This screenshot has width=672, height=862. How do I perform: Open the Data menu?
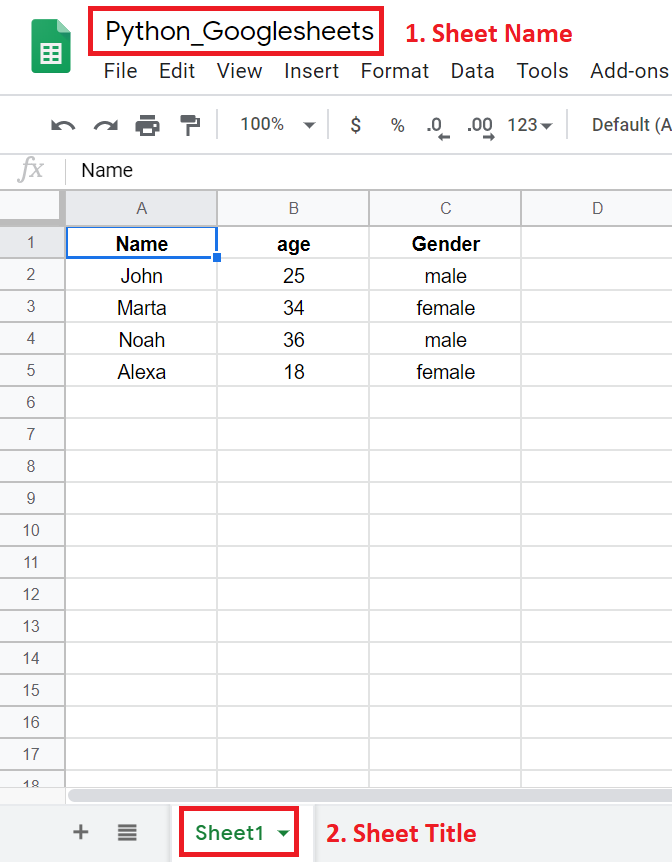[x=472, y=71]
